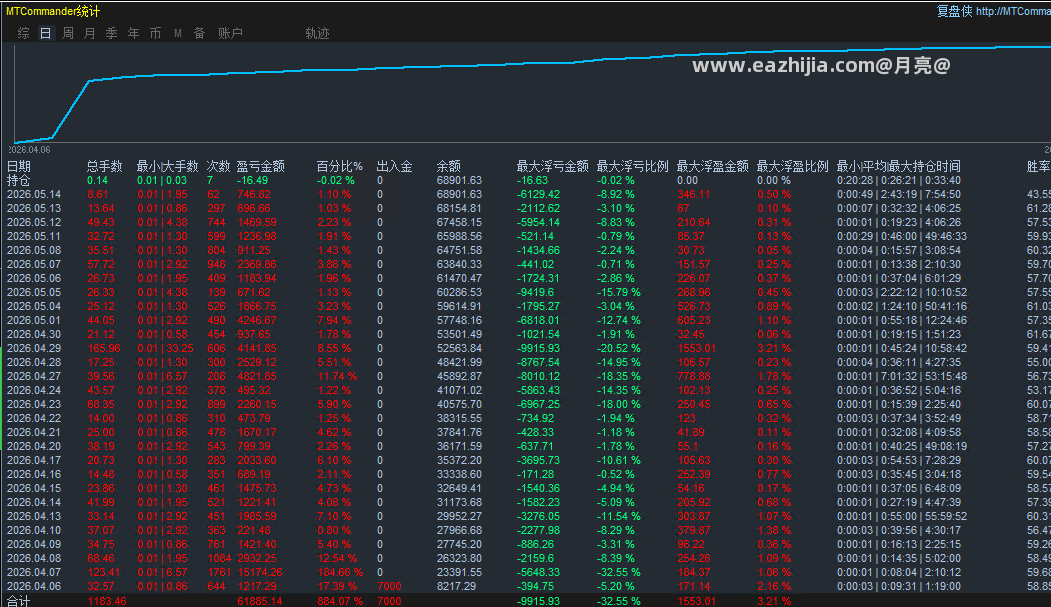This screenshot has height=607, width=1051.
Task: Open the 备 notes tab
Action: [x=200, y=33]
